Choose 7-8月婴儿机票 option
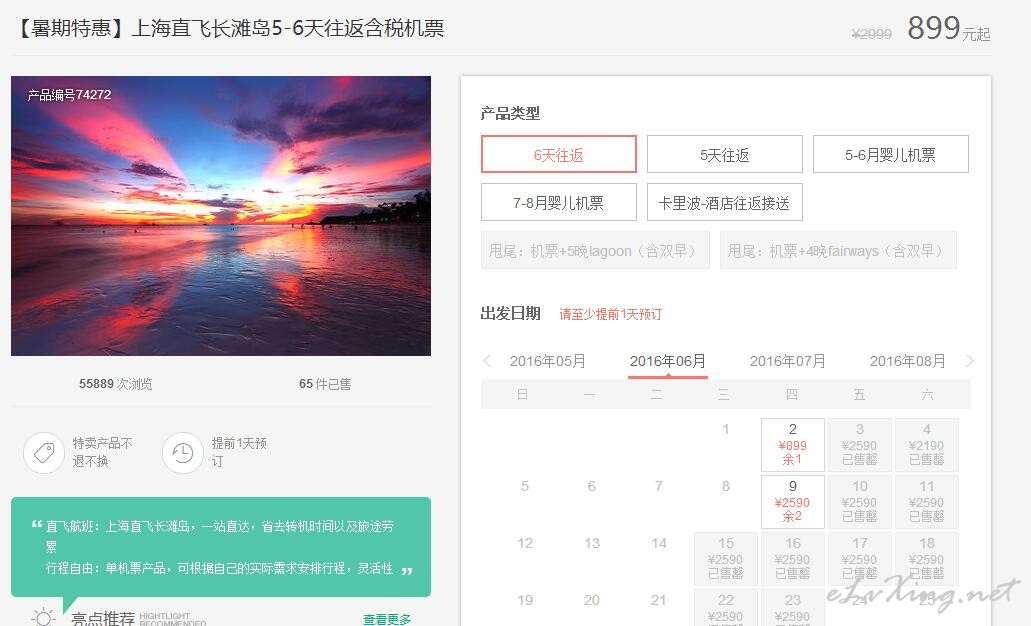This screenshot has width=1031, height=626. 559,203
